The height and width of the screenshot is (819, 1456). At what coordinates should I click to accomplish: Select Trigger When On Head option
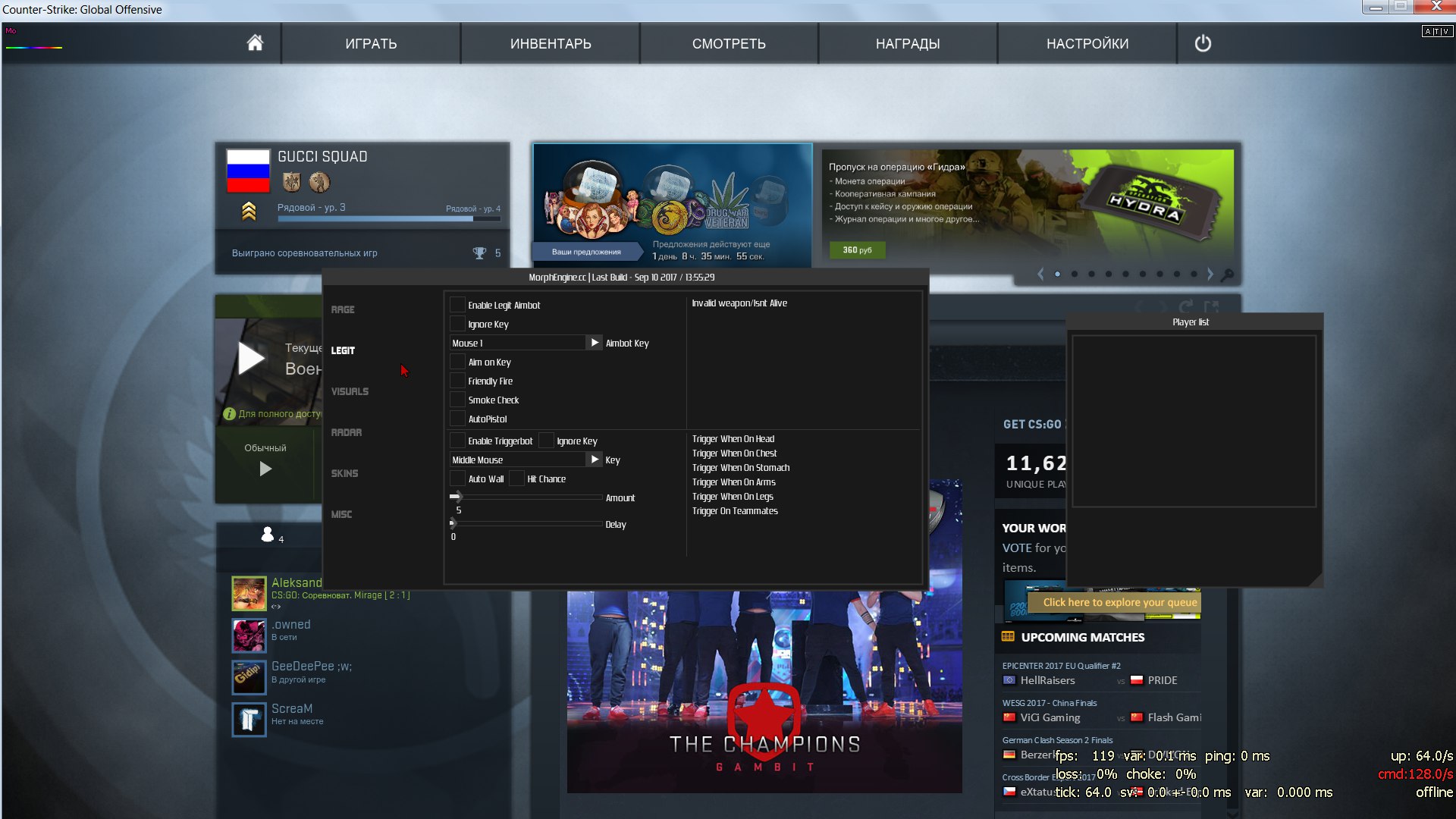[x=733, y=439]
